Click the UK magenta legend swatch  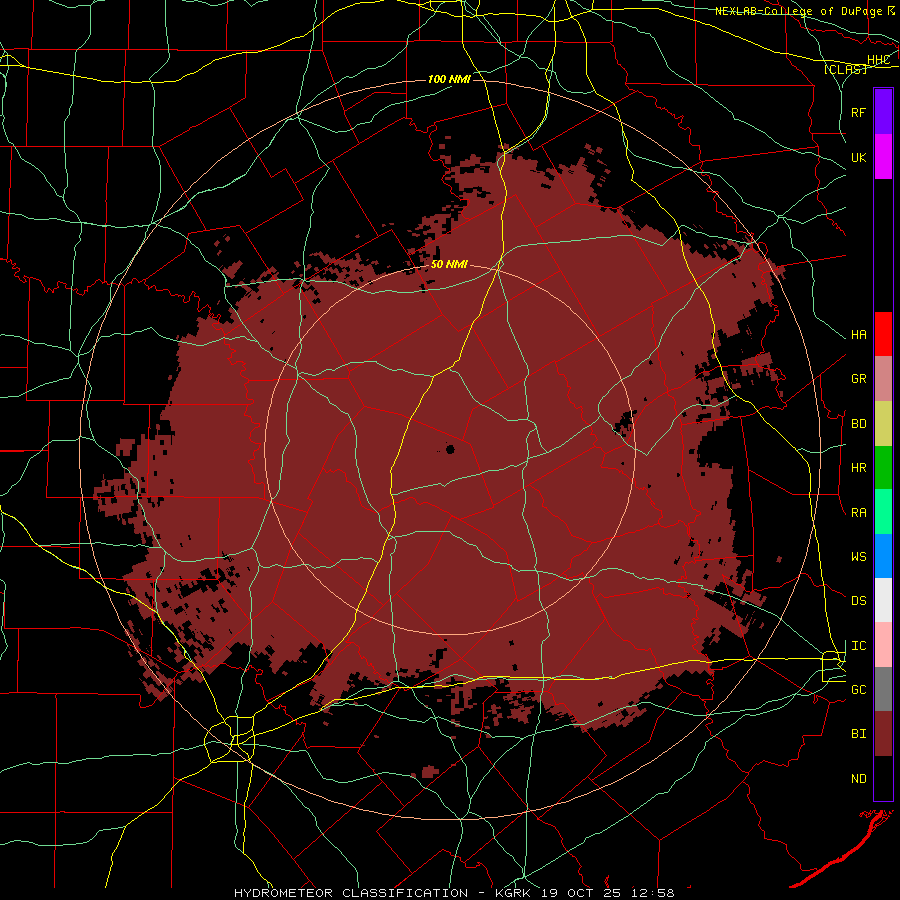(x=883, y=157)
